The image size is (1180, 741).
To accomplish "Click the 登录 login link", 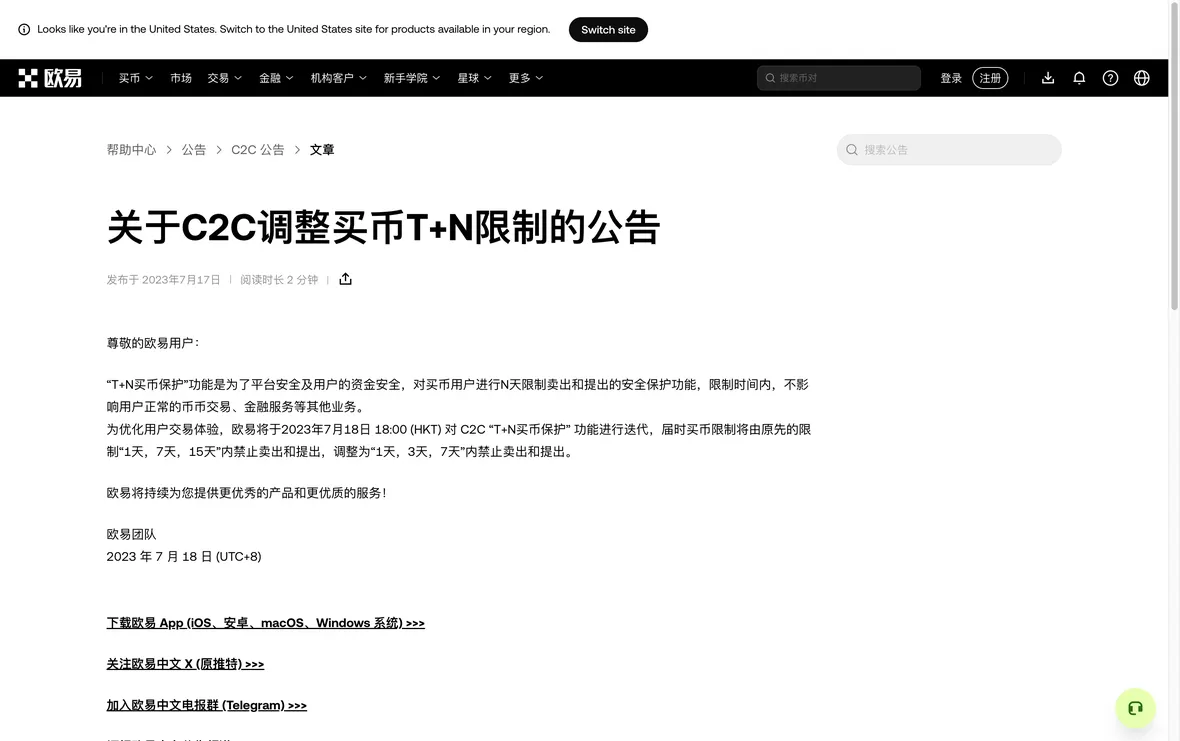I will coord(951,78).
